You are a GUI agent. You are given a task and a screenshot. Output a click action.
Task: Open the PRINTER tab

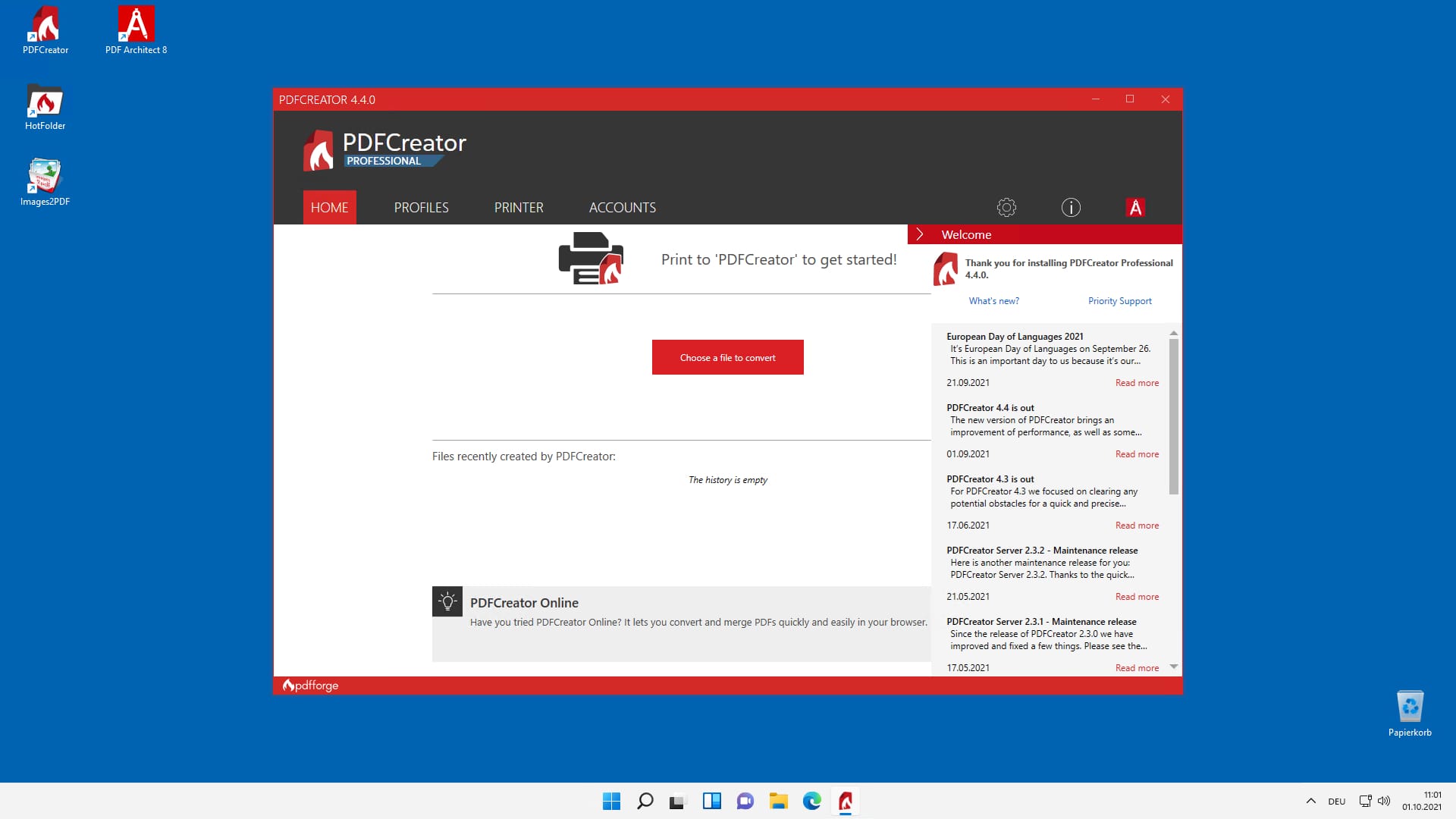pyautogui.click(x=519, y=207)
